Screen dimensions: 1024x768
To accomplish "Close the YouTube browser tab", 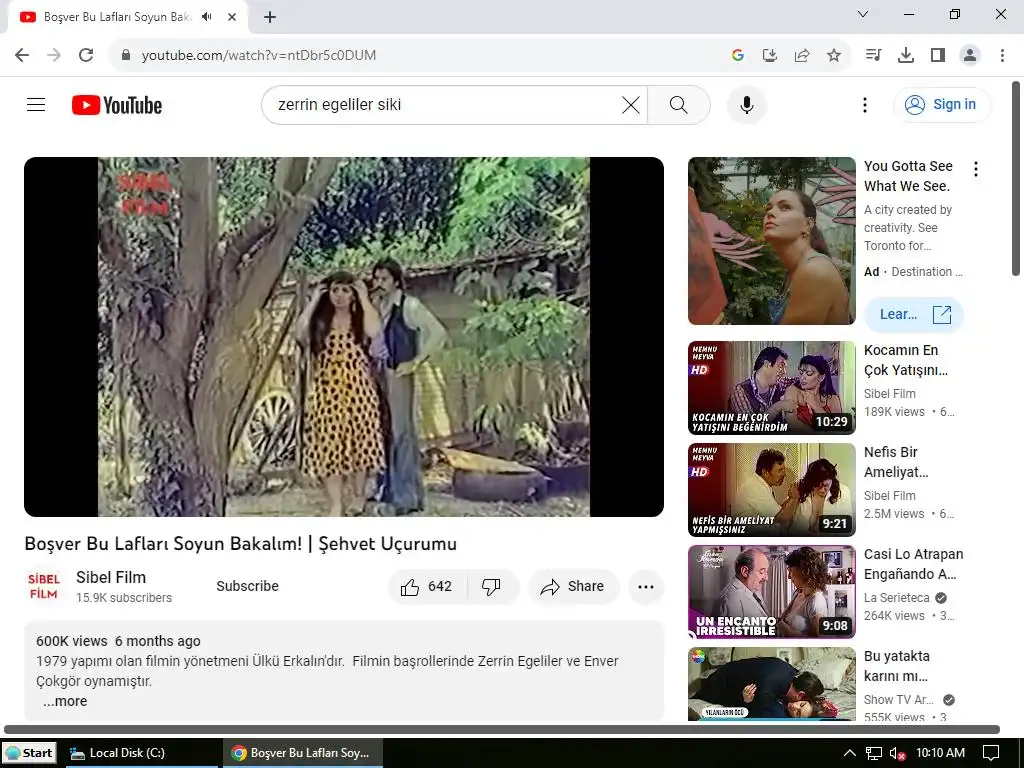I will click(232, 17).
